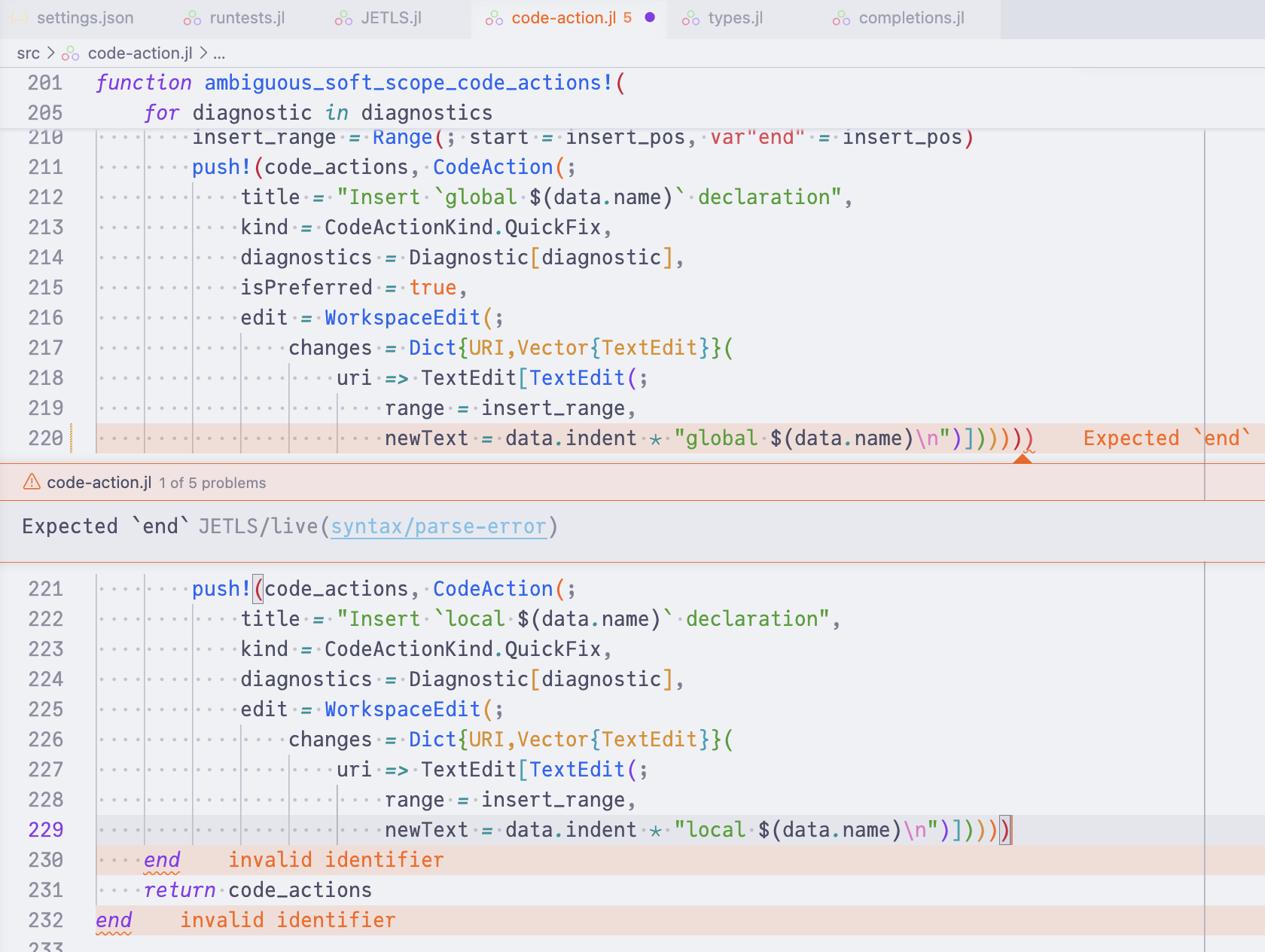Click the 'end' keyword on line 232
Image resolution: width=1265 pixels, height=952 pixels.
point(114,920)
